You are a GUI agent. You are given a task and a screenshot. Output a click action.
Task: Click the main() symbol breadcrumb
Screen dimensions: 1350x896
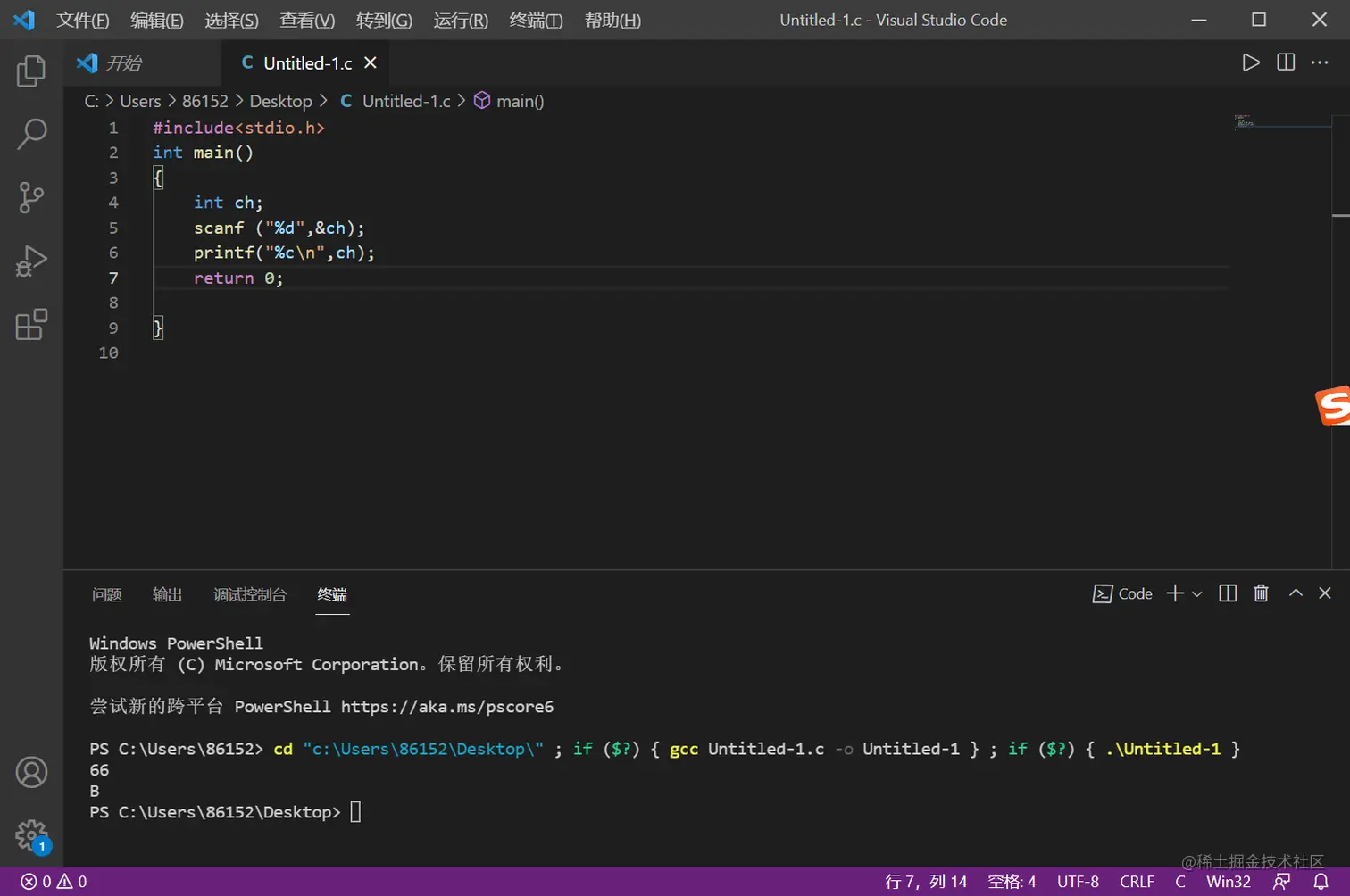[509, 101]
